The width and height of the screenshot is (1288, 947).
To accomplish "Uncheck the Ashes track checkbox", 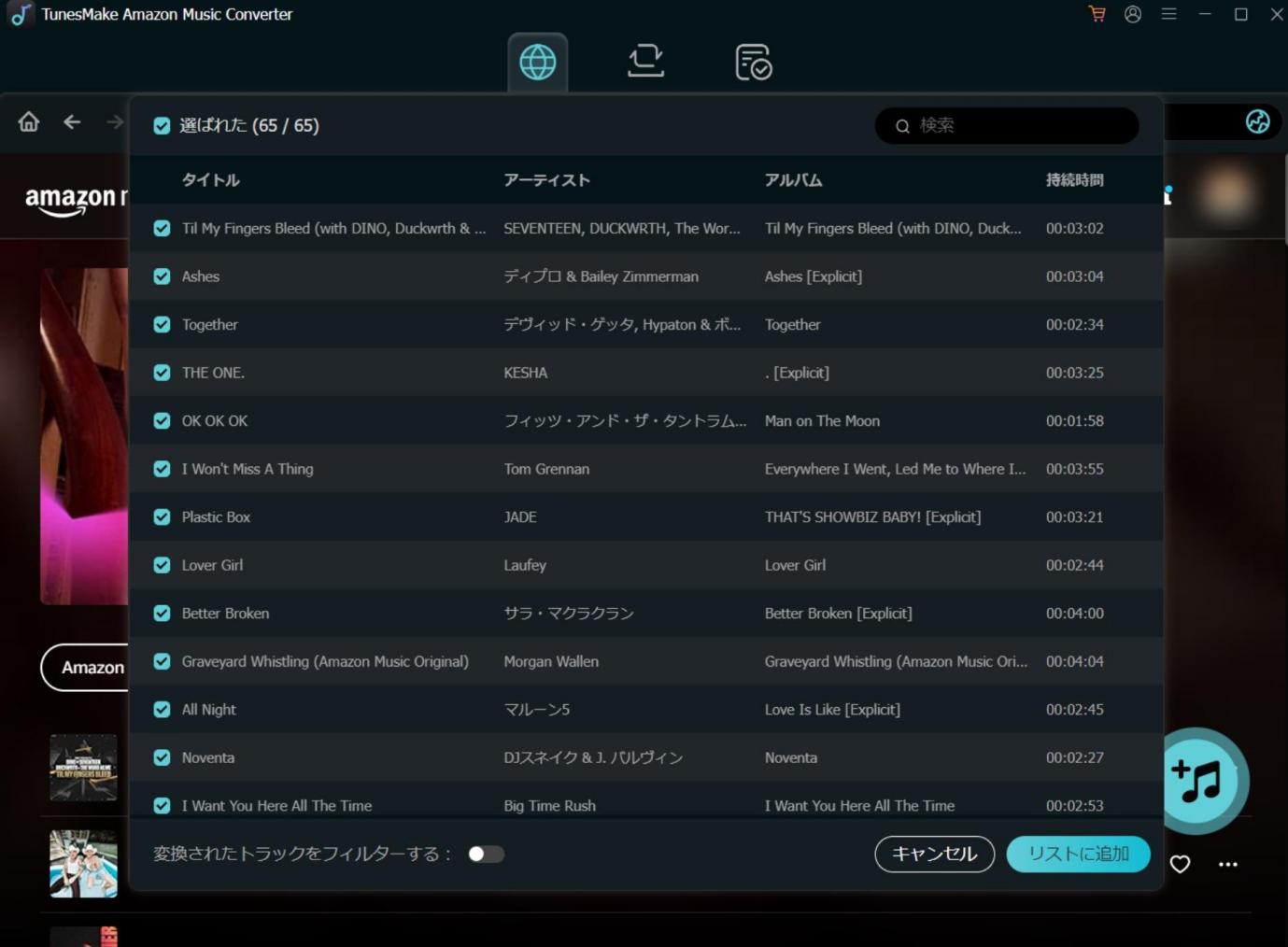I will tap(162, 276).
